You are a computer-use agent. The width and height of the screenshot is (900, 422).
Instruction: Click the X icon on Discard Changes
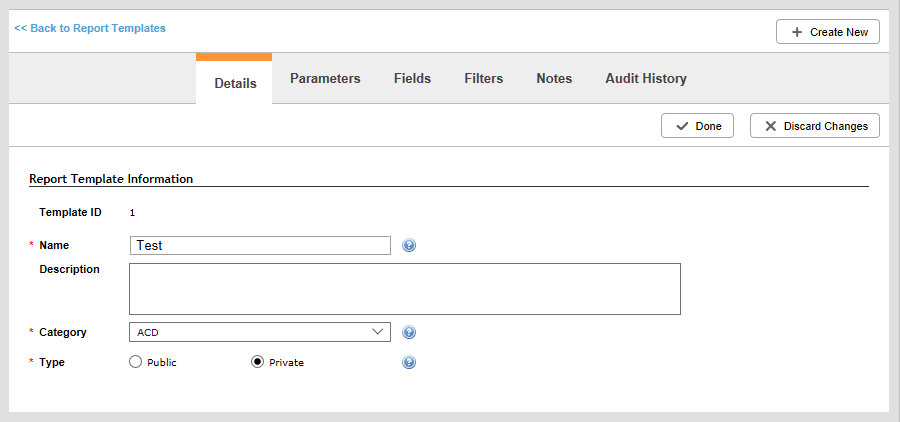(x=771, y=126)
